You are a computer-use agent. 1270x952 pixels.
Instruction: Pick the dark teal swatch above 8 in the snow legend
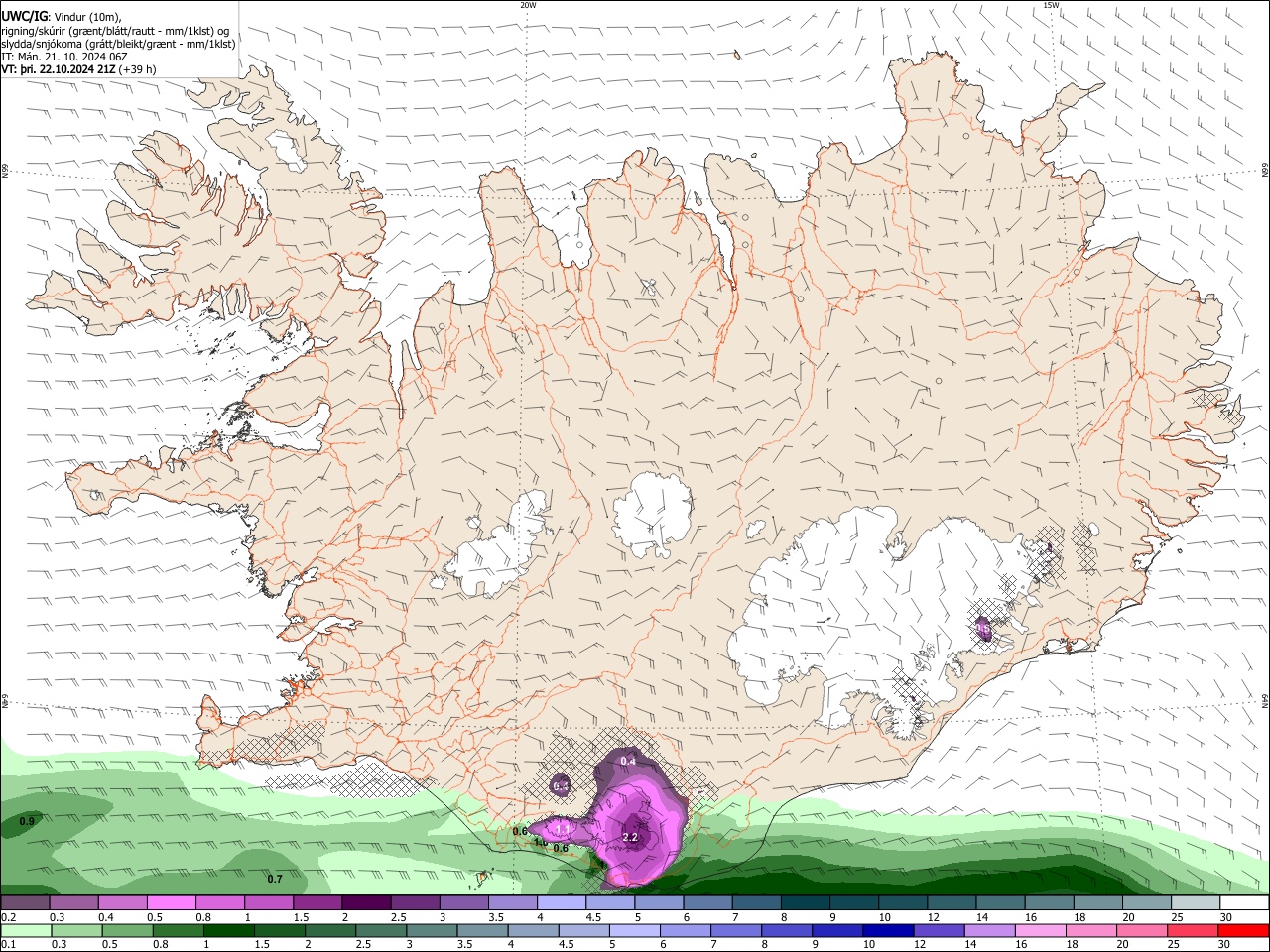coord(806,903)
